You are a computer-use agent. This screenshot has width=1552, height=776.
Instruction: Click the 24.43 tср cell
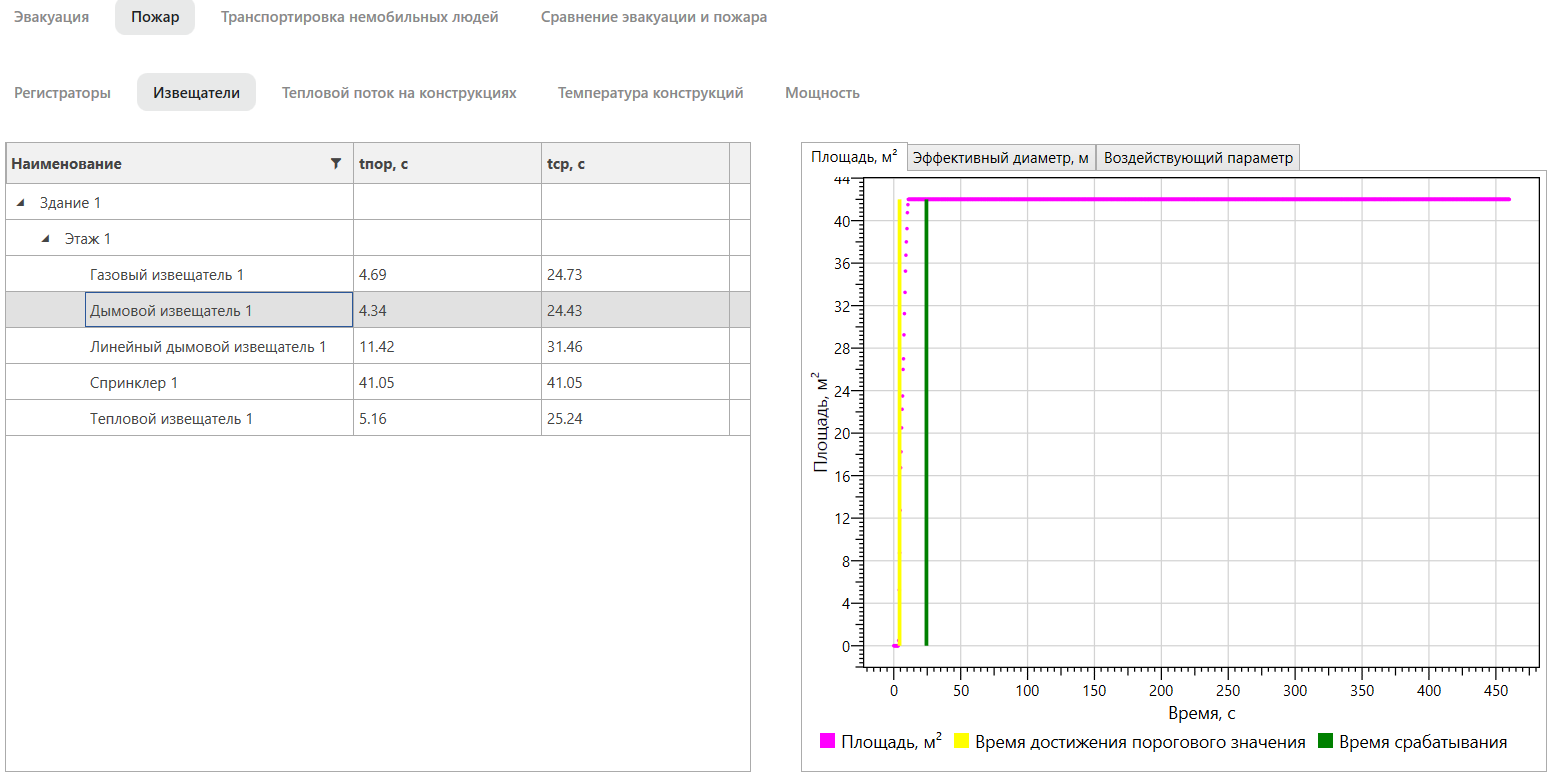tap(635, 311)
